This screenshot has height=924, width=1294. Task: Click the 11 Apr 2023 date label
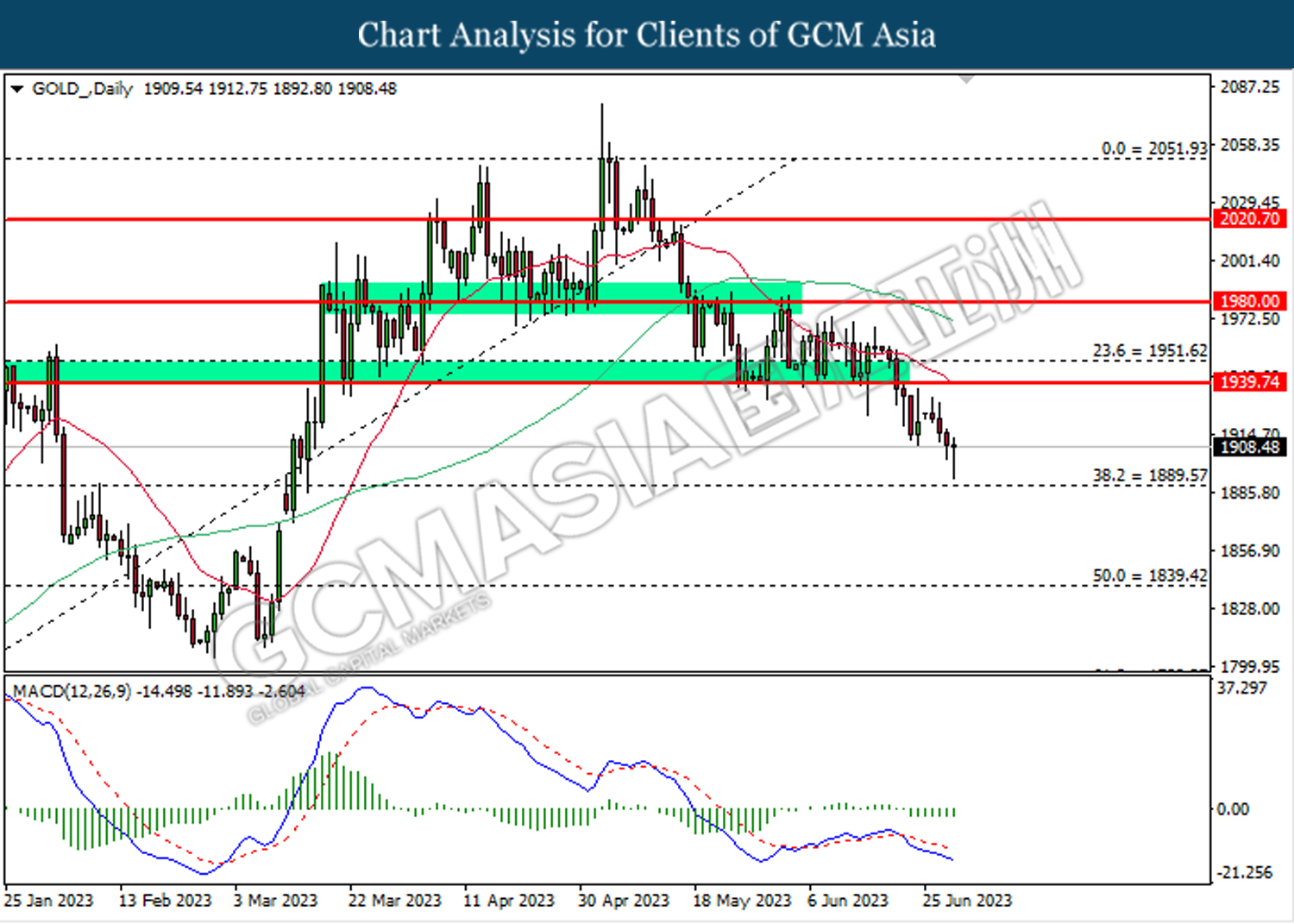(x=509, y=900)
